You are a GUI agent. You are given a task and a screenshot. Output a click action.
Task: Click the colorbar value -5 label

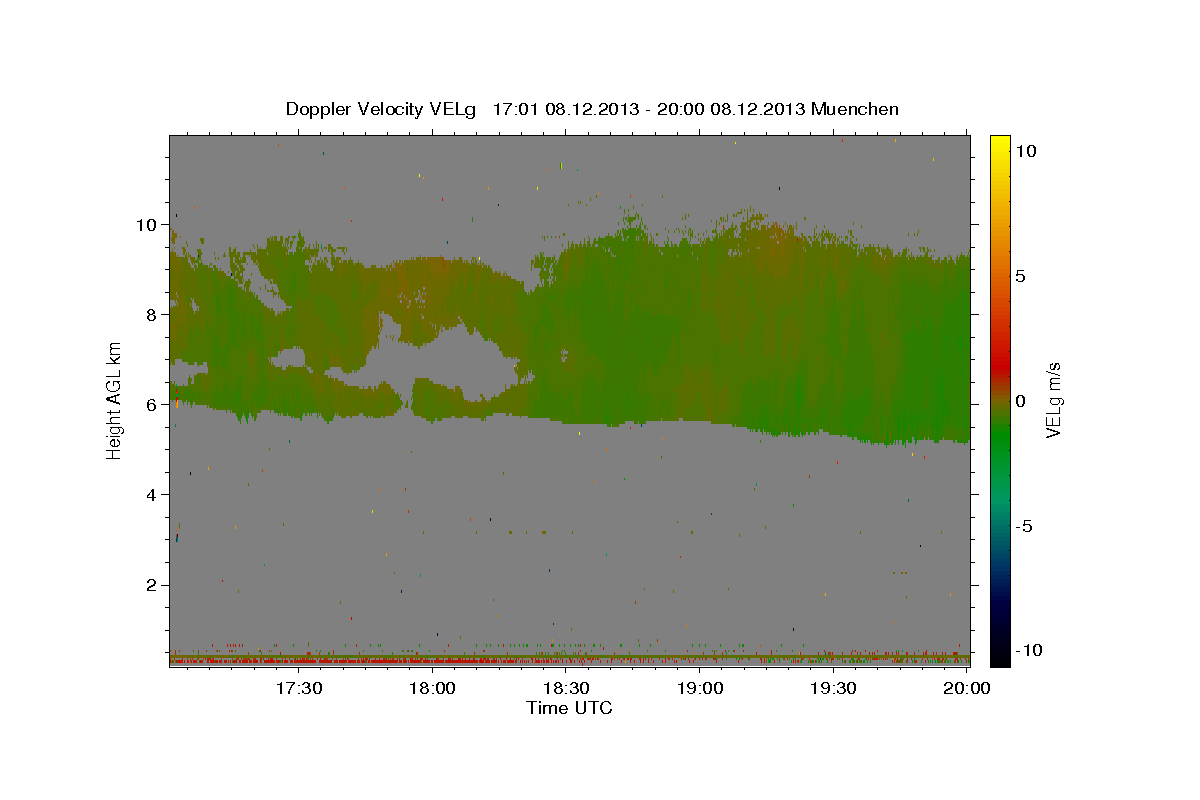1025,526
